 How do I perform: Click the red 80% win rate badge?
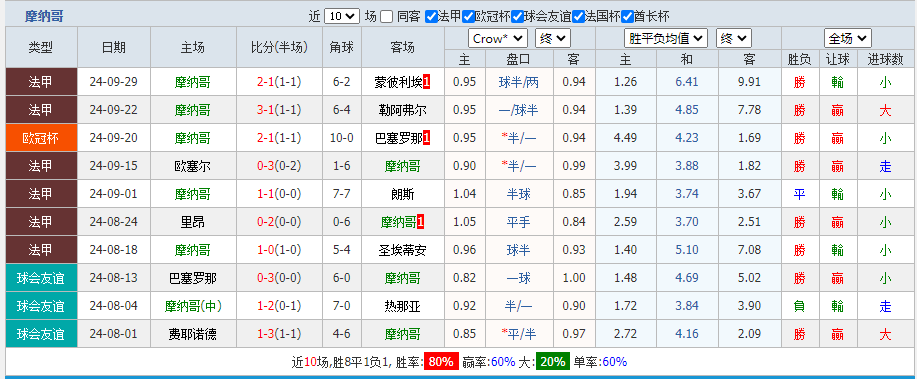(441, 361)
